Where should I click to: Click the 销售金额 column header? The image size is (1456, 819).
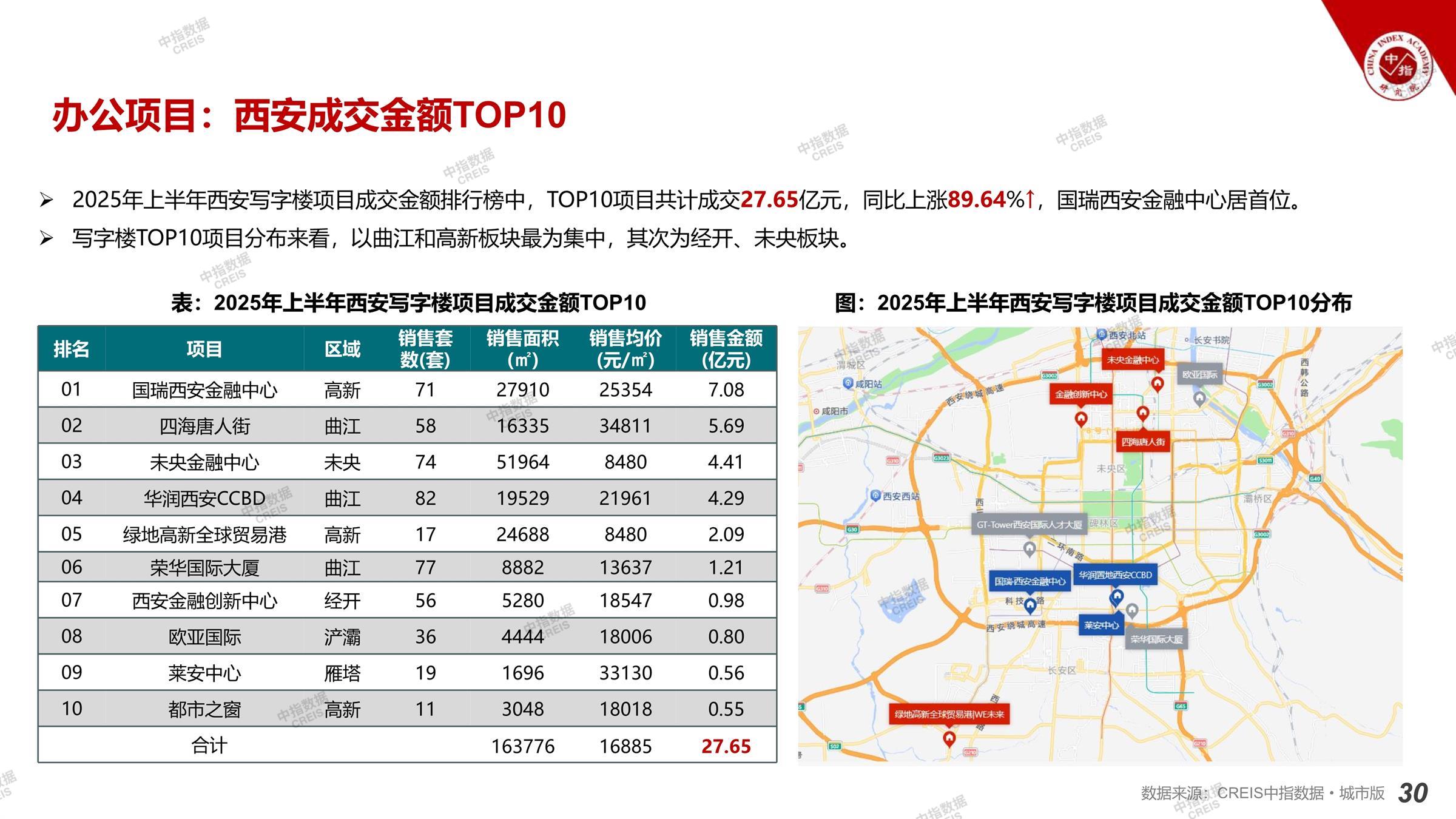[x=726, y=349]
